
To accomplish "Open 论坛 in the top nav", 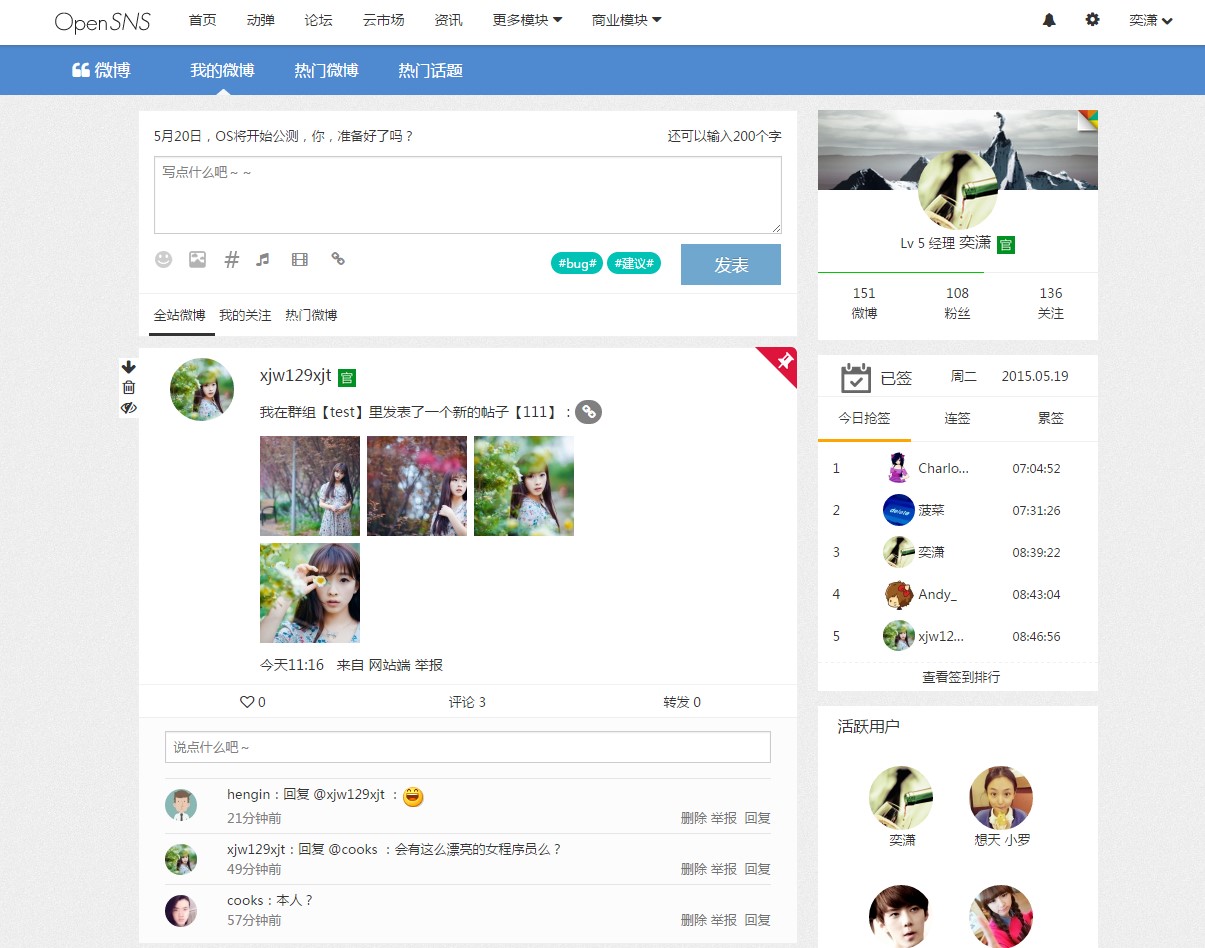I will 318,20.
